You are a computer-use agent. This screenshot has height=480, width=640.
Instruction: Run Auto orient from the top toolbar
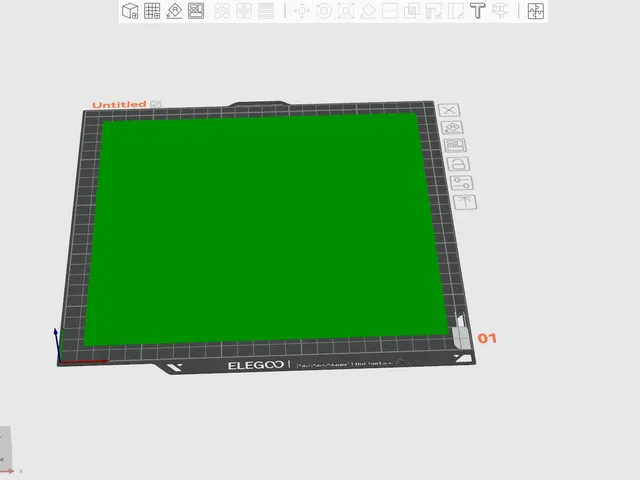tap(174, 11)
